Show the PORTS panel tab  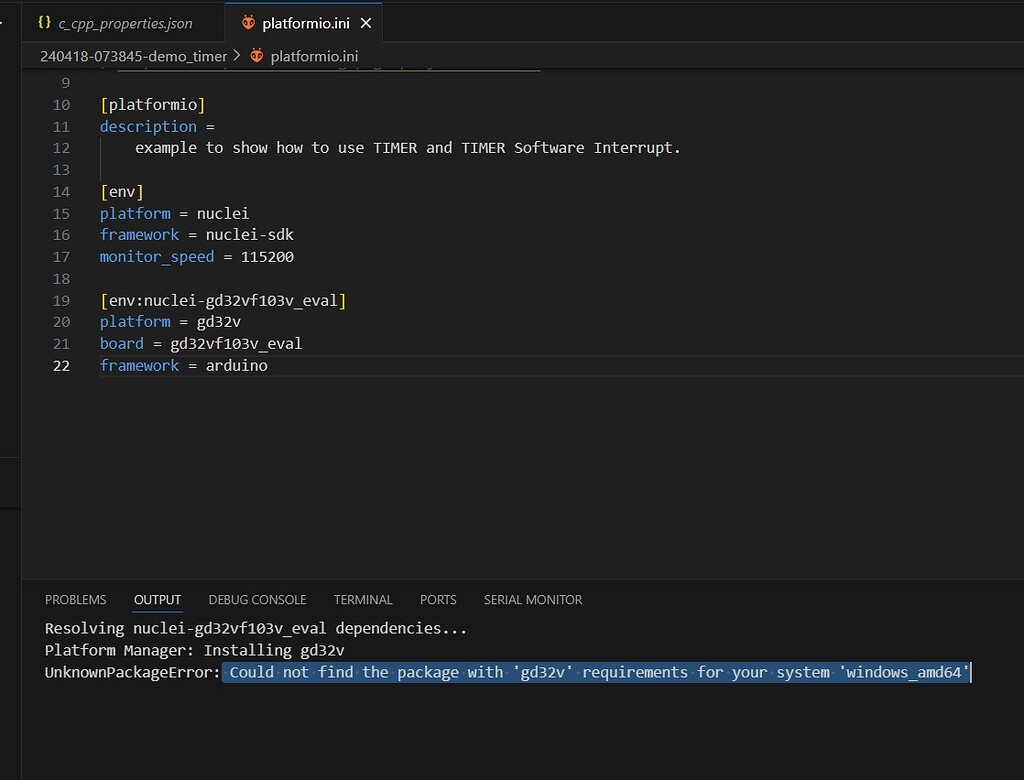tap(438, 600)
